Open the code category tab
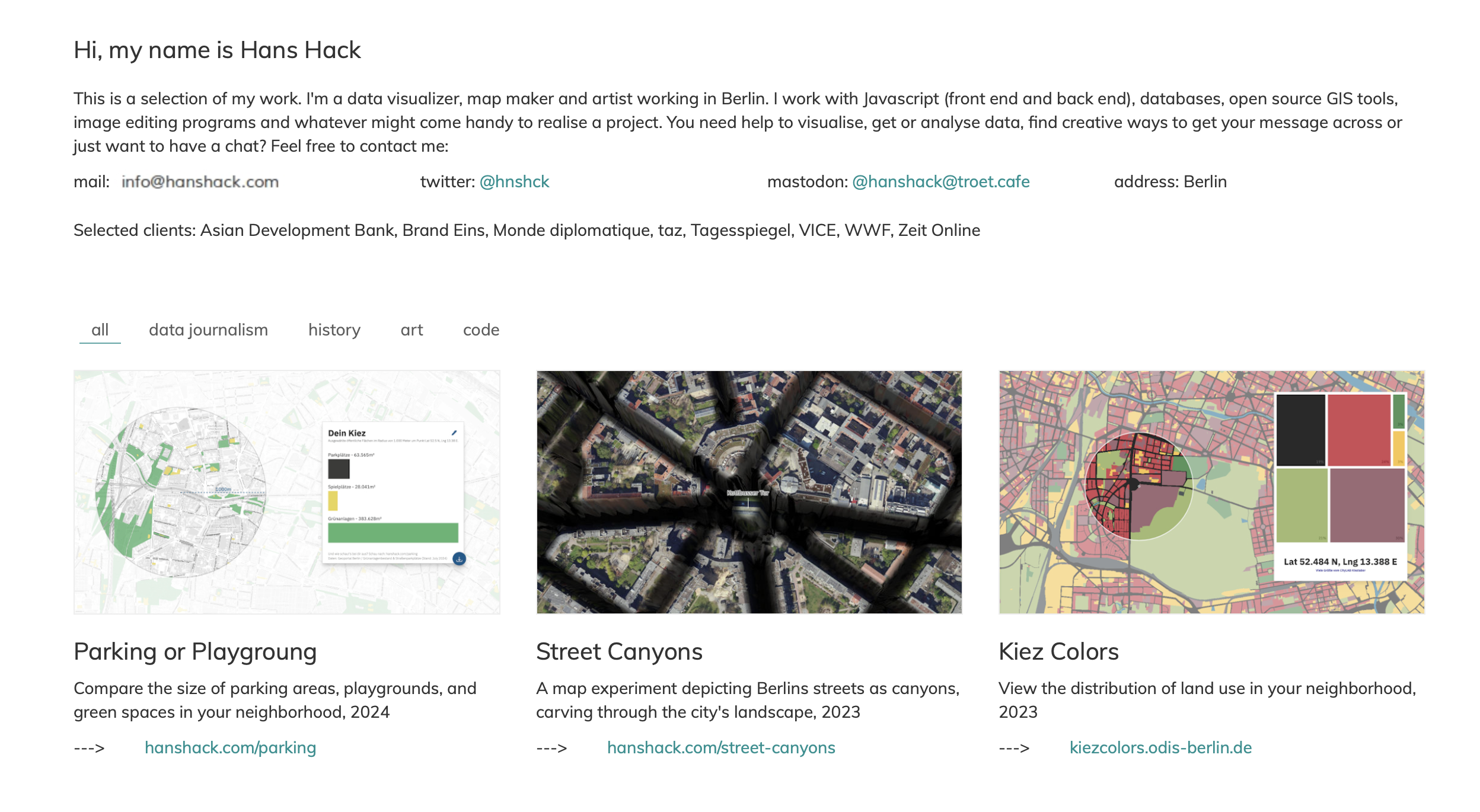The width and height of the screenshot is (1480, 812). click(481, 330)
